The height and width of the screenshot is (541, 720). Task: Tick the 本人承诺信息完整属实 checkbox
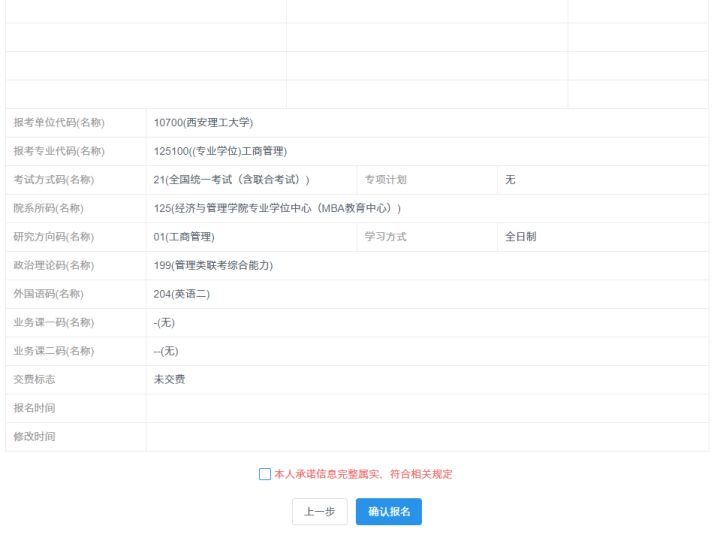264,474
